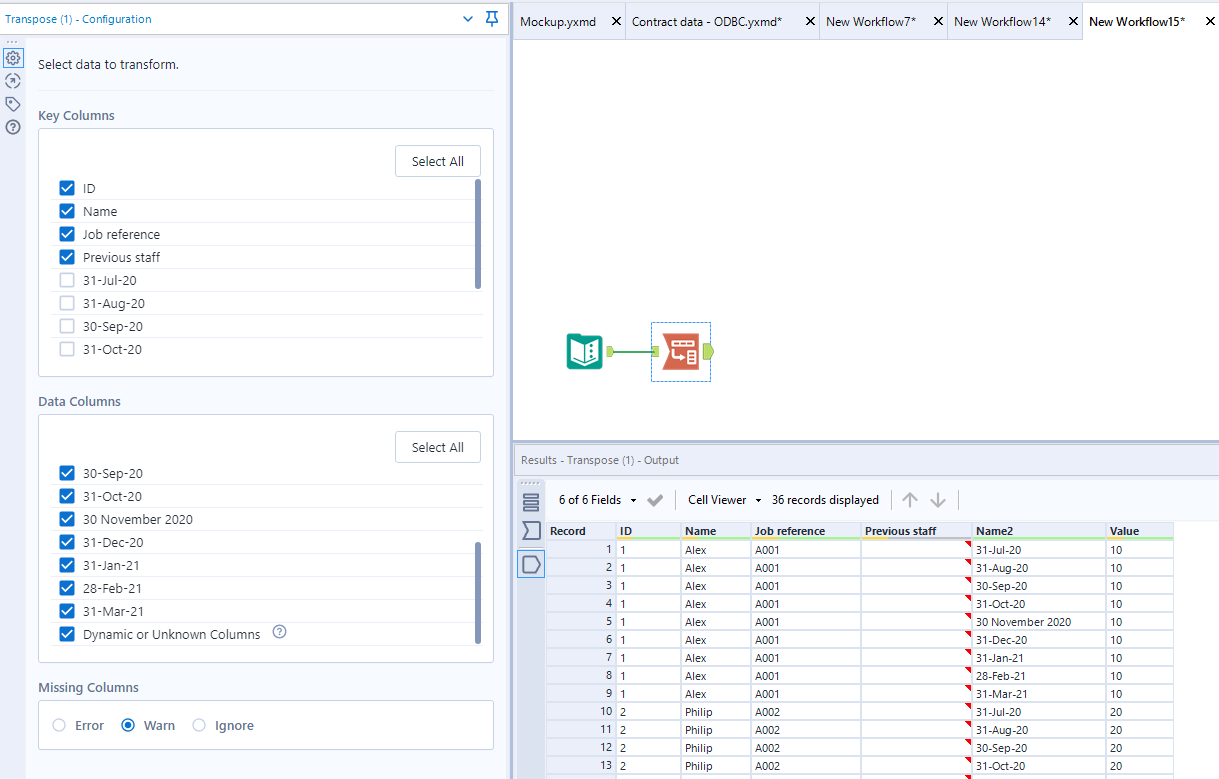
Task: Switch to the New Workflow7 tab
Action: [x=869, y=20]
